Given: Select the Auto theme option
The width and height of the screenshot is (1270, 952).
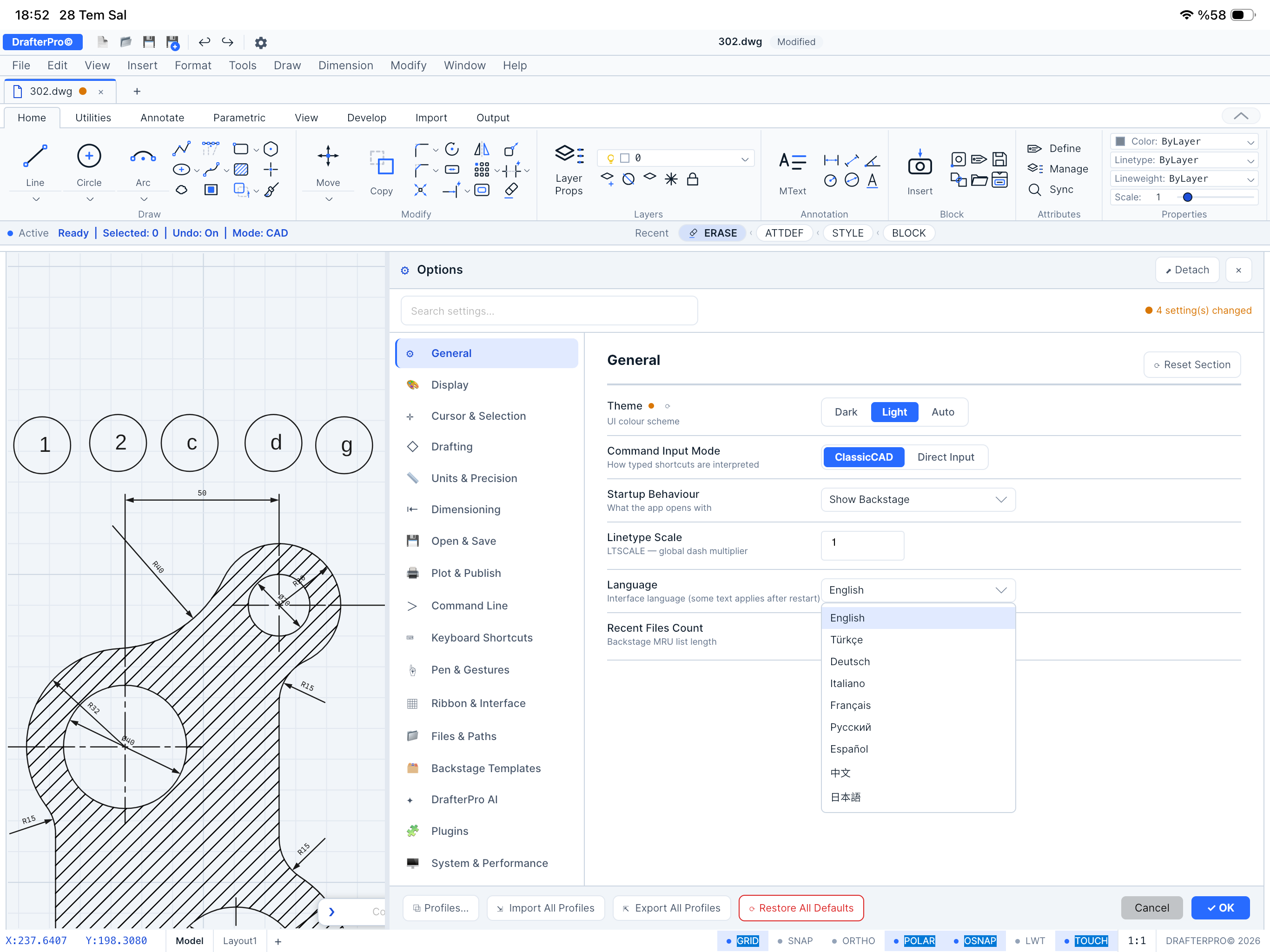Looking at the screenshot, I should tap(943, 412).
